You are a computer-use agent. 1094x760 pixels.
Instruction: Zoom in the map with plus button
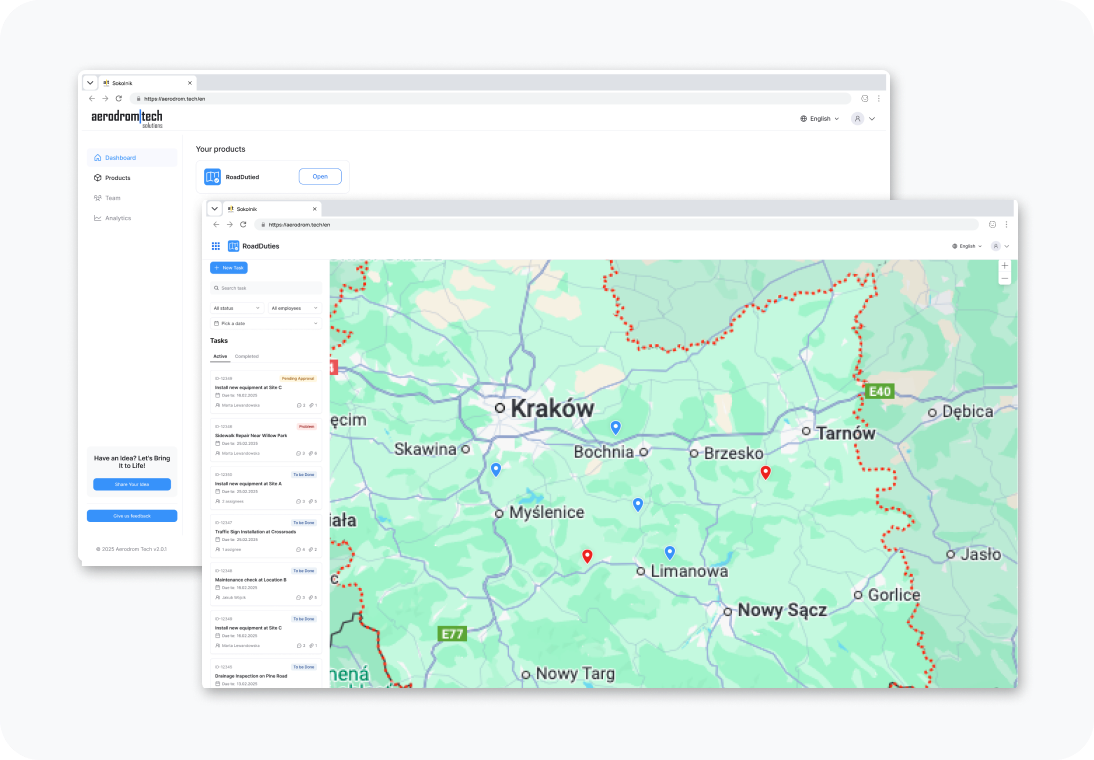(1005, 266)
